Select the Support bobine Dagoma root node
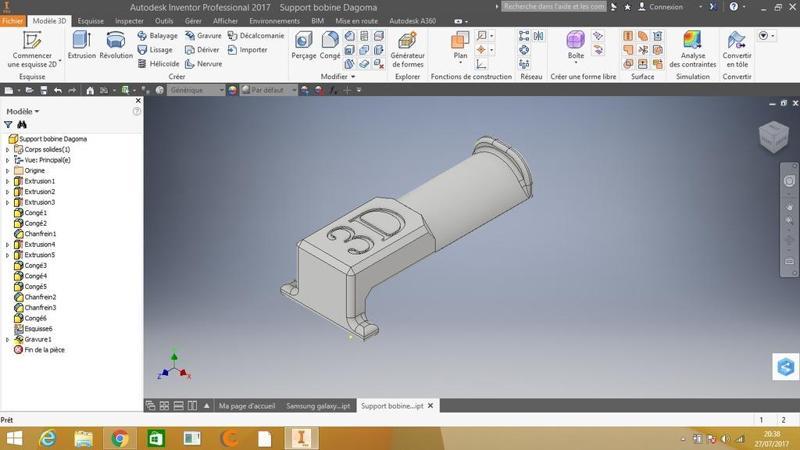The height and width of the screenshot is (450, 800). click(48, 139)
